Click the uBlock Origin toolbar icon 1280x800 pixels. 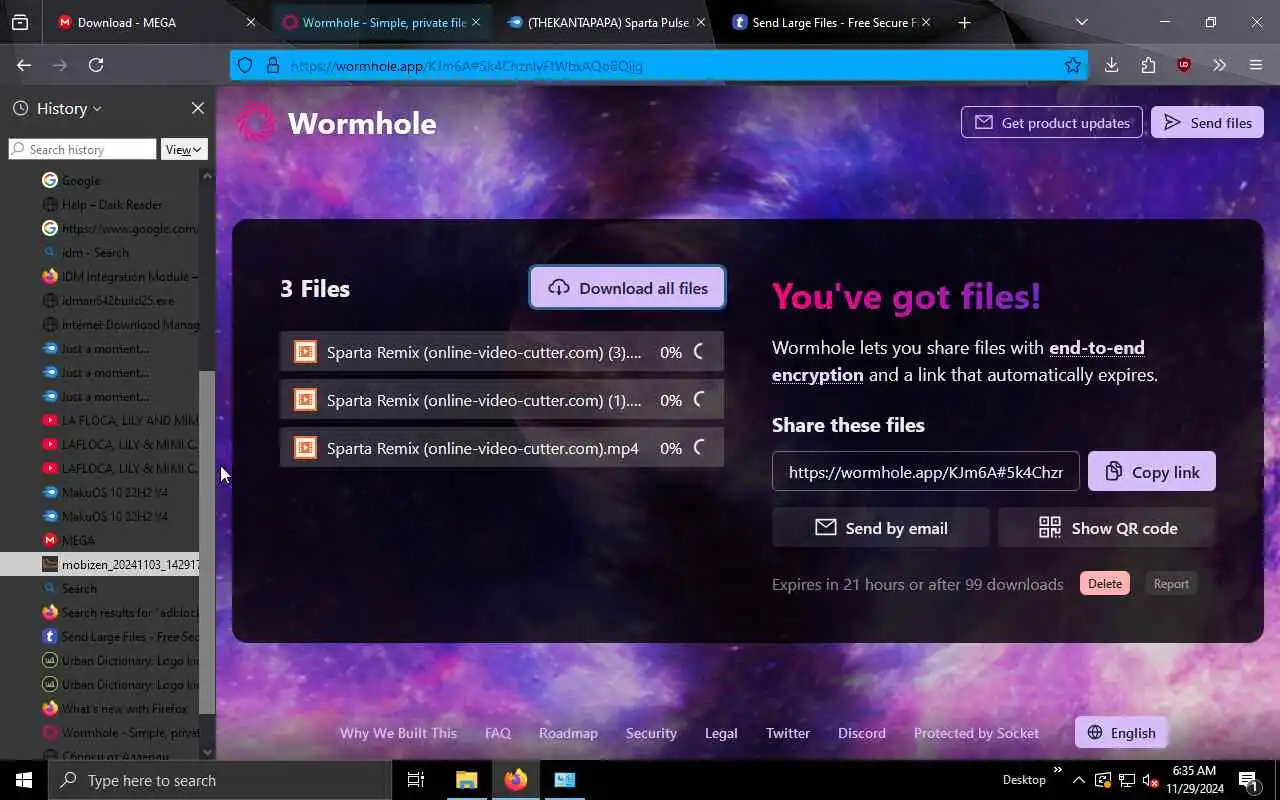coord(1184,65)
